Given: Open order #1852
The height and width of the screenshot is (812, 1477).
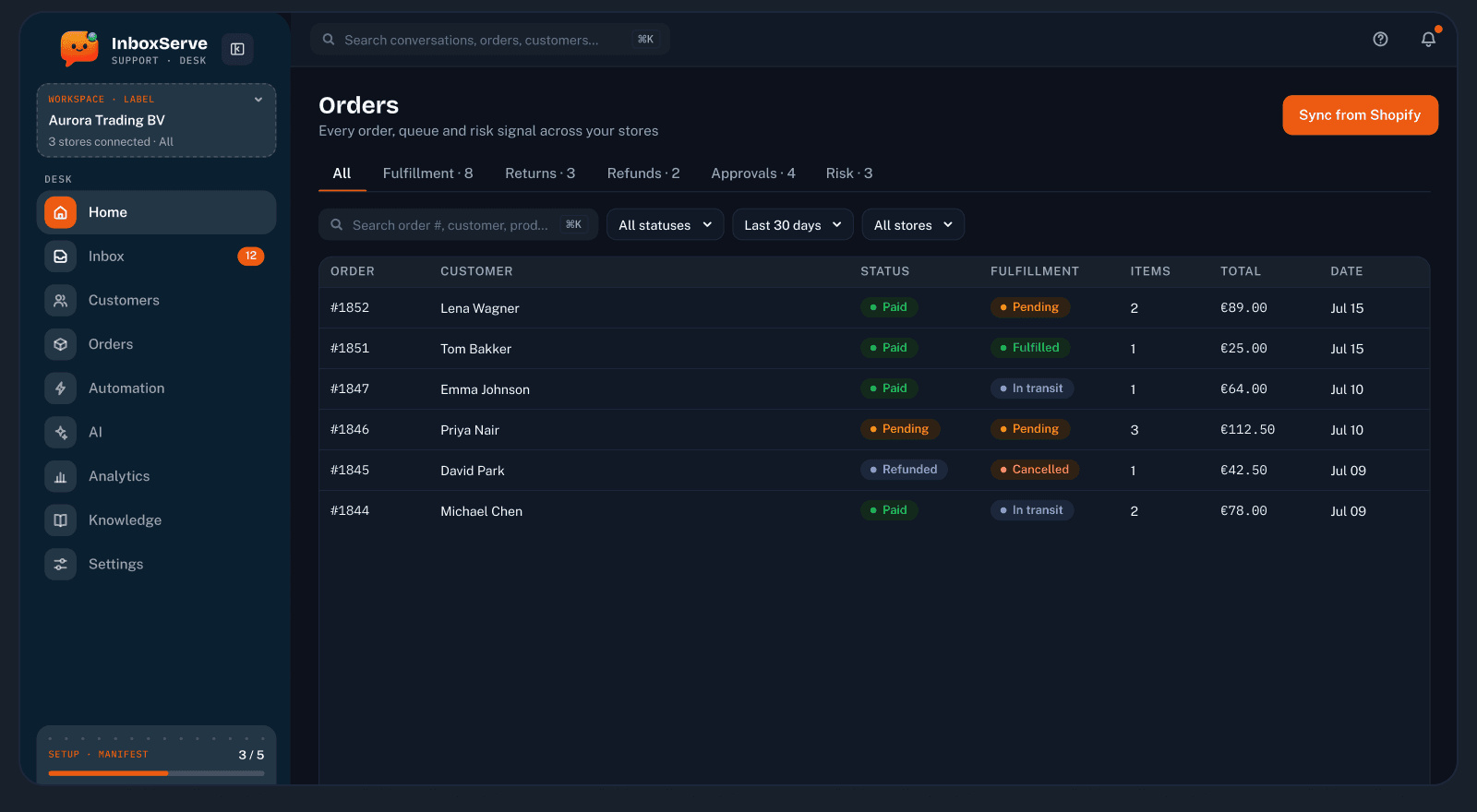Looking at the screenshot, I should 350,307.
